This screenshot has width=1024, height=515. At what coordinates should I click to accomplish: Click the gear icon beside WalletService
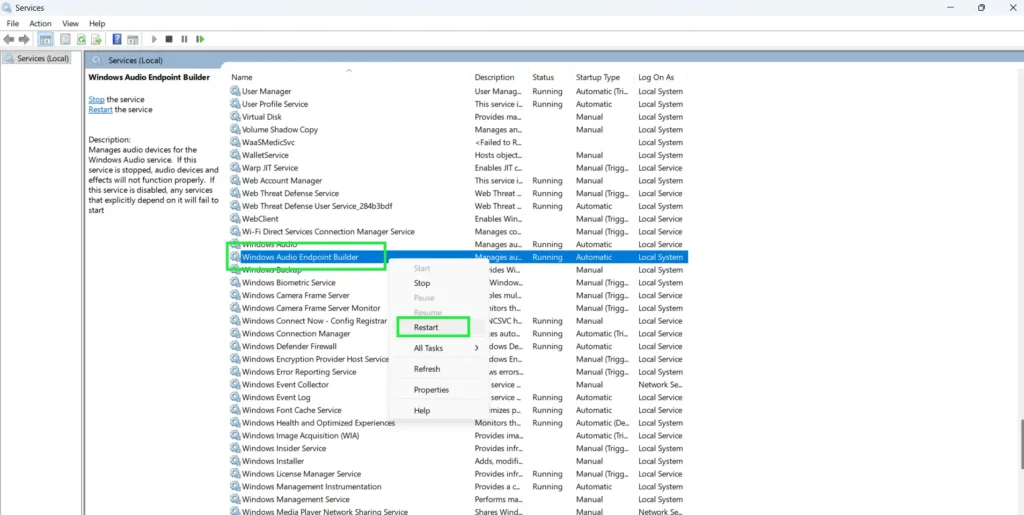pyautogui.click(x=235, y=155)
